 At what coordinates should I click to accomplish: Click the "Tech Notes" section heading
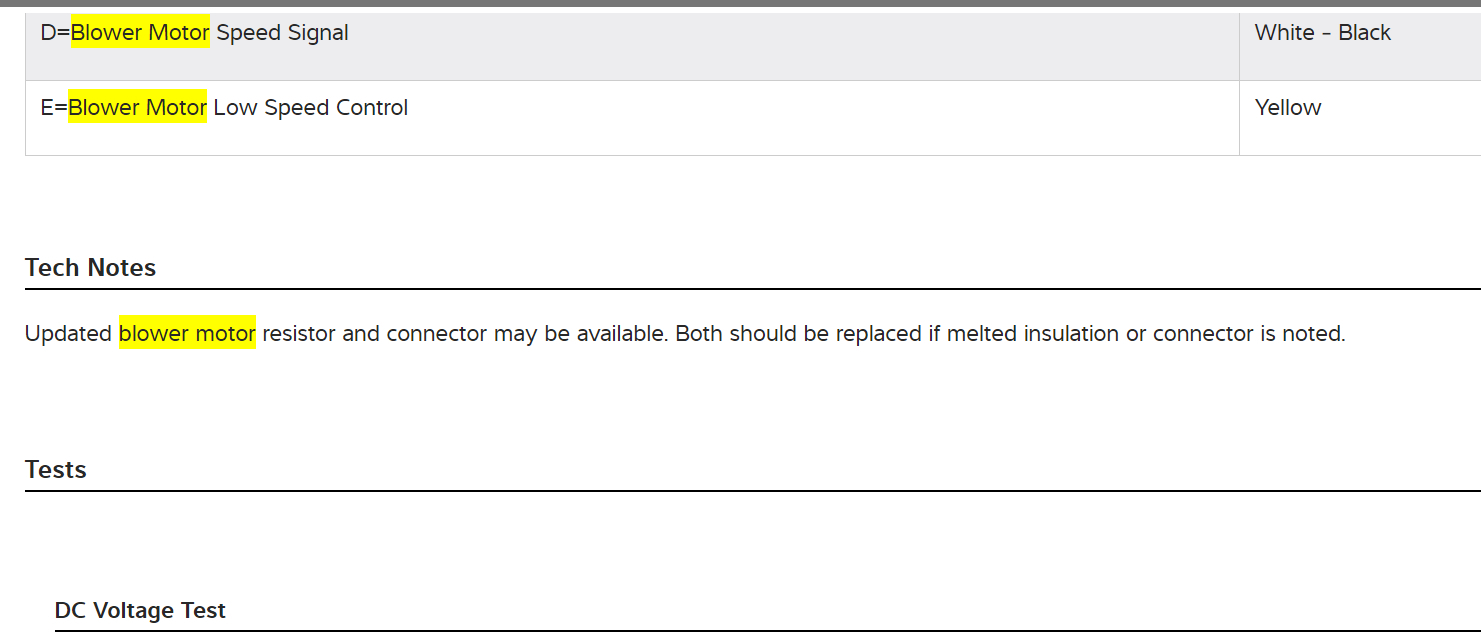point(91,268)
